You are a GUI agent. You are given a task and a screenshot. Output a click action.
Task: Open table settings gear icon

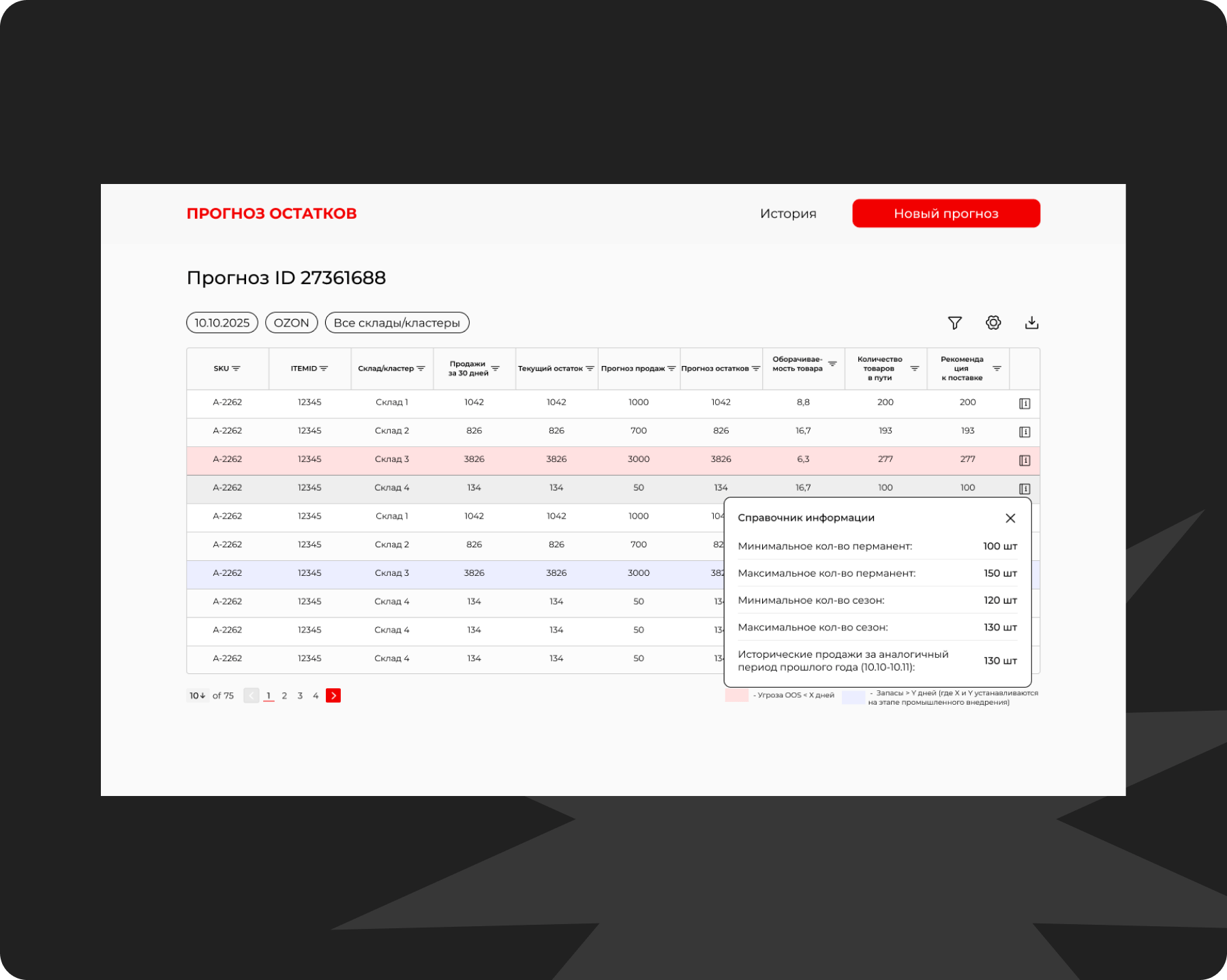(993, 323)
